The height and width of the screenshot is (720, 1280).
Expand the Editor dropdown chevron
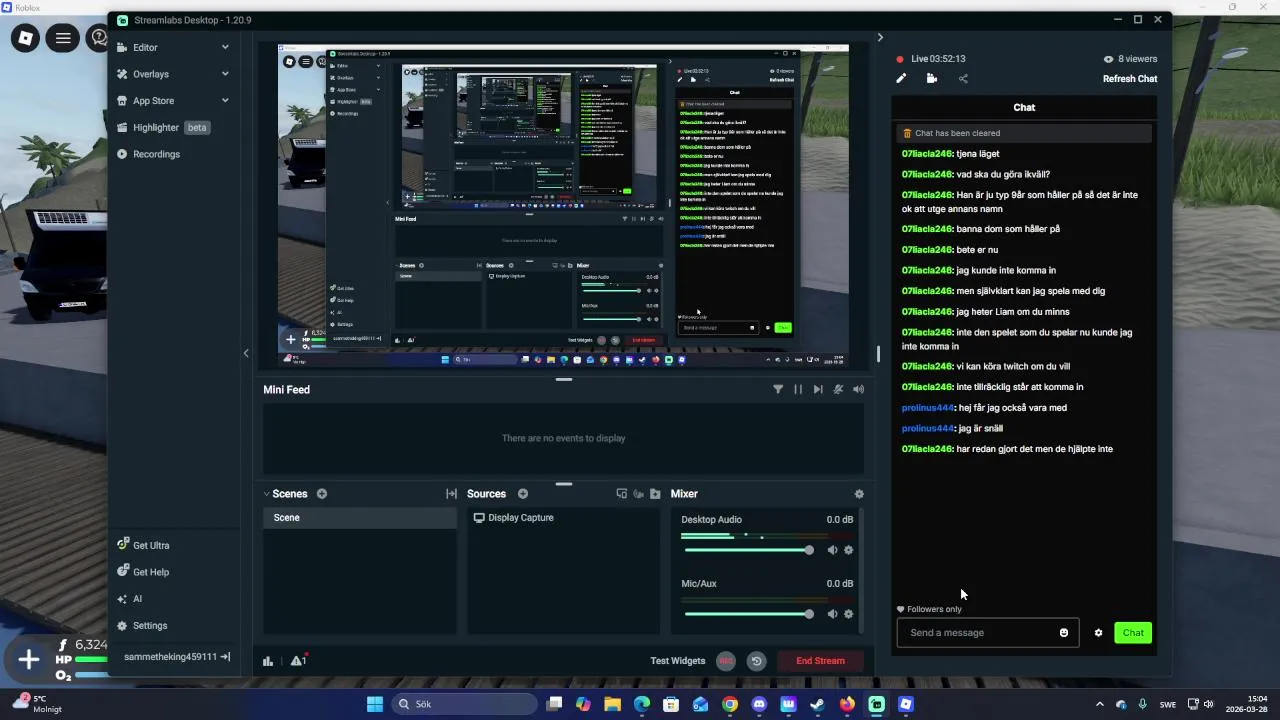pyautogui.click(x=225, y=47)
